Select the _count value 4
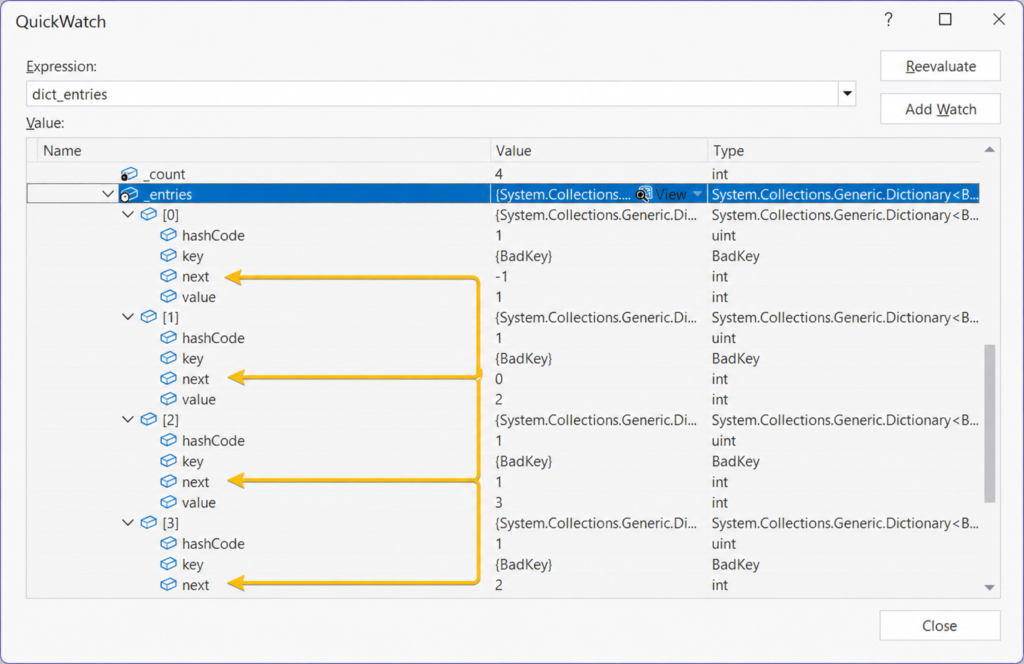The width and height of the screenshot is (1024, 664). coord(499,174)
